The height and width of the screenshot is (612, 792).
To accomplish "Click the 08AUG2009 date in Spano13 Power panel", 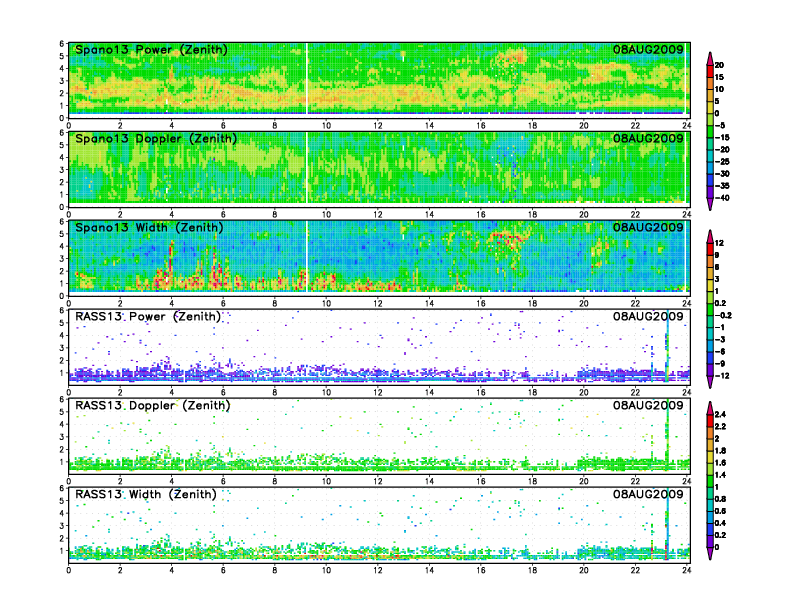I will click(x=648, y=50).
